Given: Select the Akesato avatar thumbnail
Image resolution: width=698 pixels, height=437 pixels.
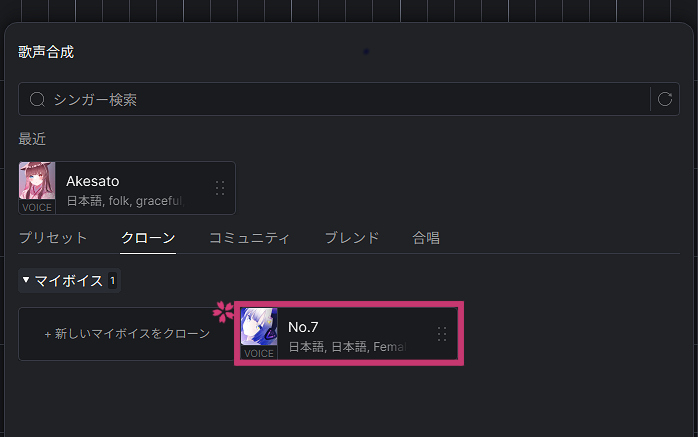Looking at the screenshot, I should click(37, 181).
